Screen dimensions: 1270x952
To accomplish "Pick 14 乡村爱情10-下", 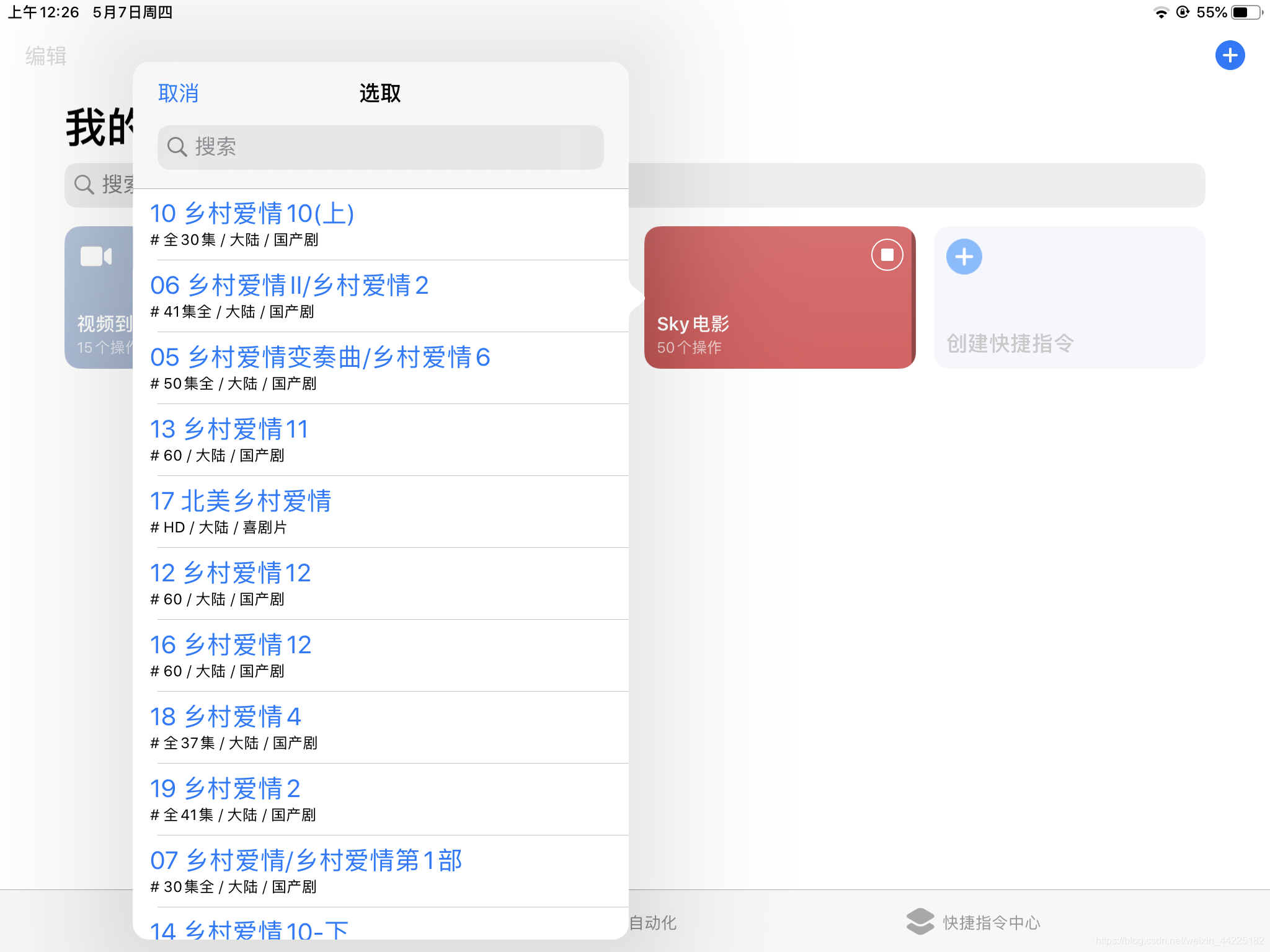I will tap(380, 923).
